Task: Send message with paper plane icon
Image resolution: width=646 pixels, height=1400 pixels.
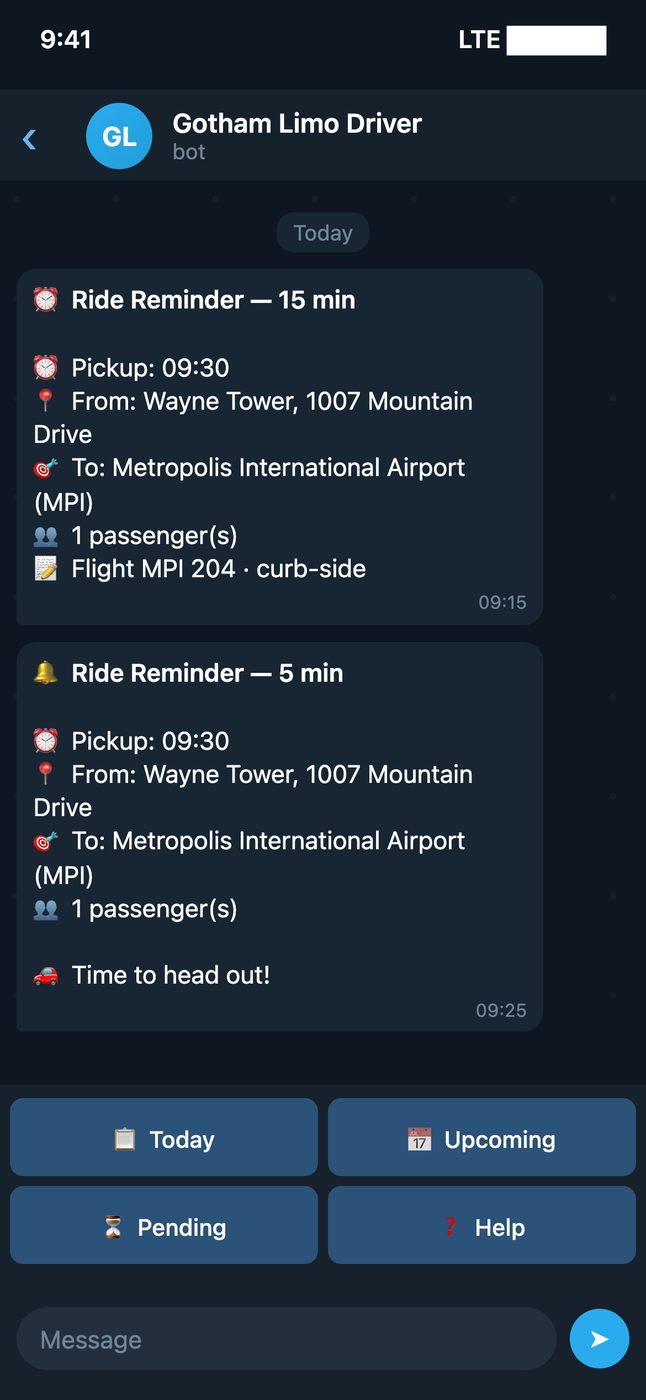Action: [599, 1338]
